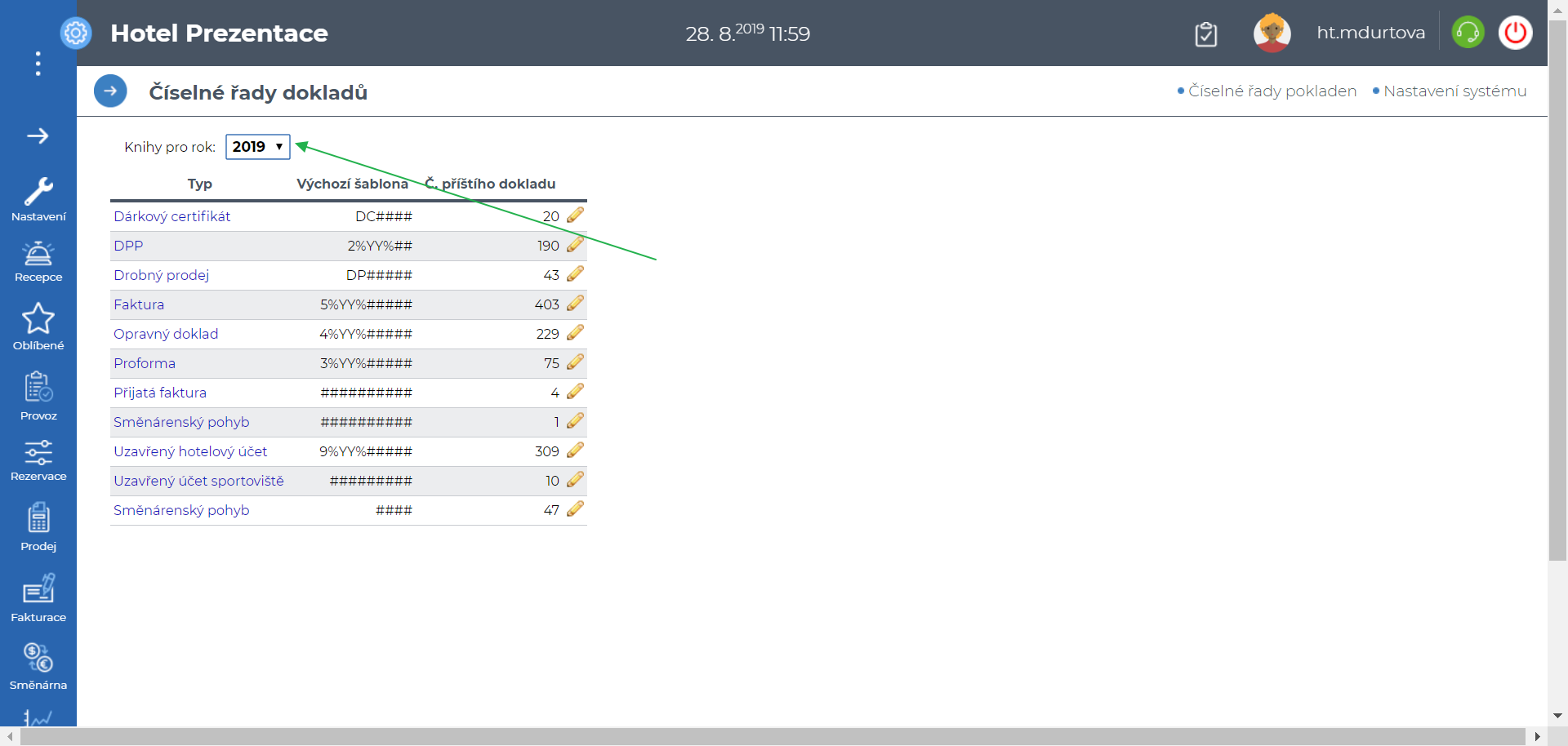
Task: Open the Drobný prodej link
Action: (x=162, y=275)
